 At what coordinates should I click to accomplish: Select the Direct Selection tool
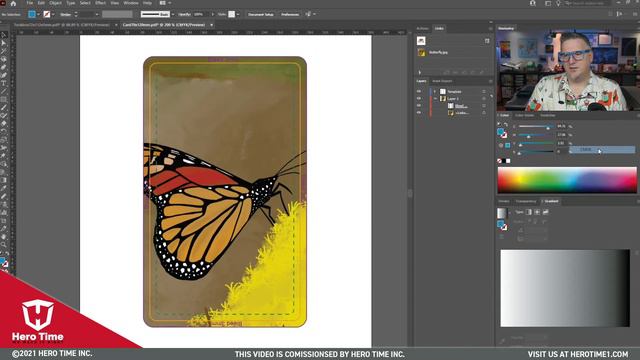point(4,43)
